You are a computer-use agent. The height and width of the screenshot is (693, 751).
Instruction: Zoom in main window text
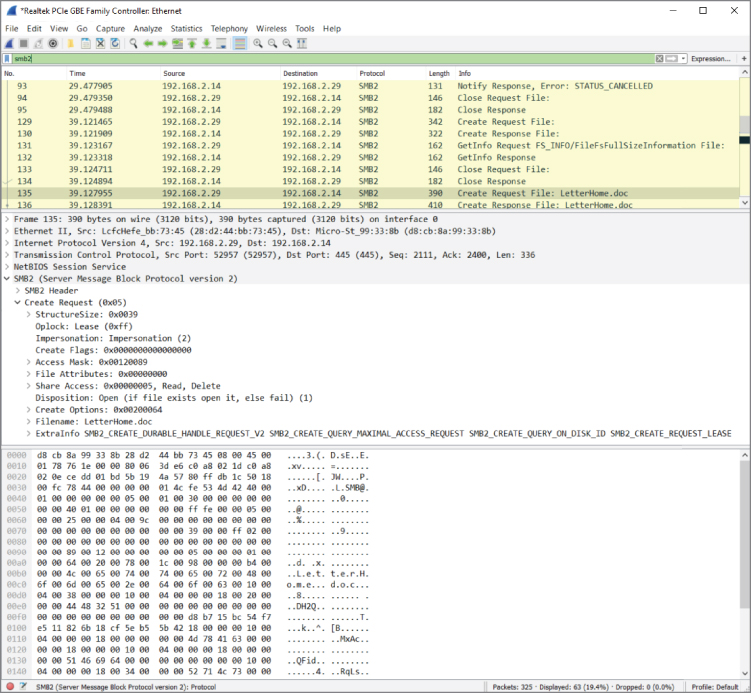tap(258, 44)
